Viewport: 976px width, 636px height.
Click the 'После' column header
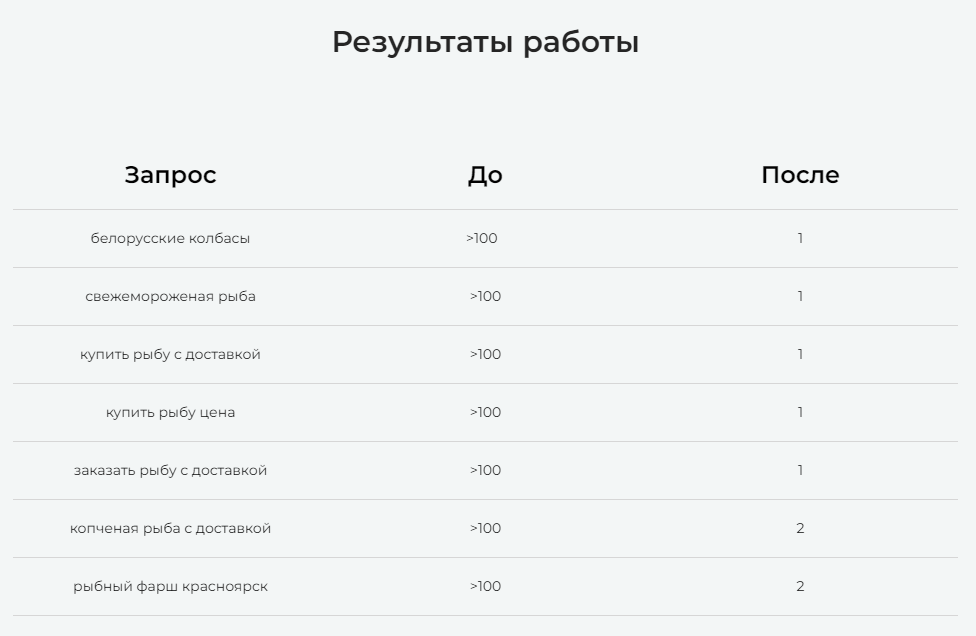pyautogui.click(x=800, y=175)
